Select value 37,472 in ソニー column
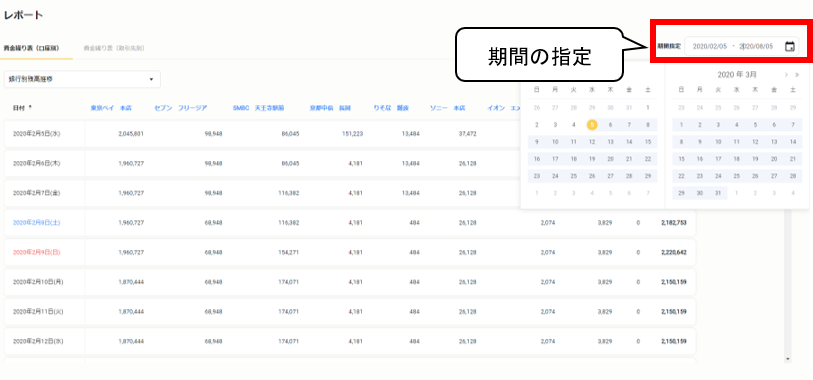The image size is (813, 380). 468,134
